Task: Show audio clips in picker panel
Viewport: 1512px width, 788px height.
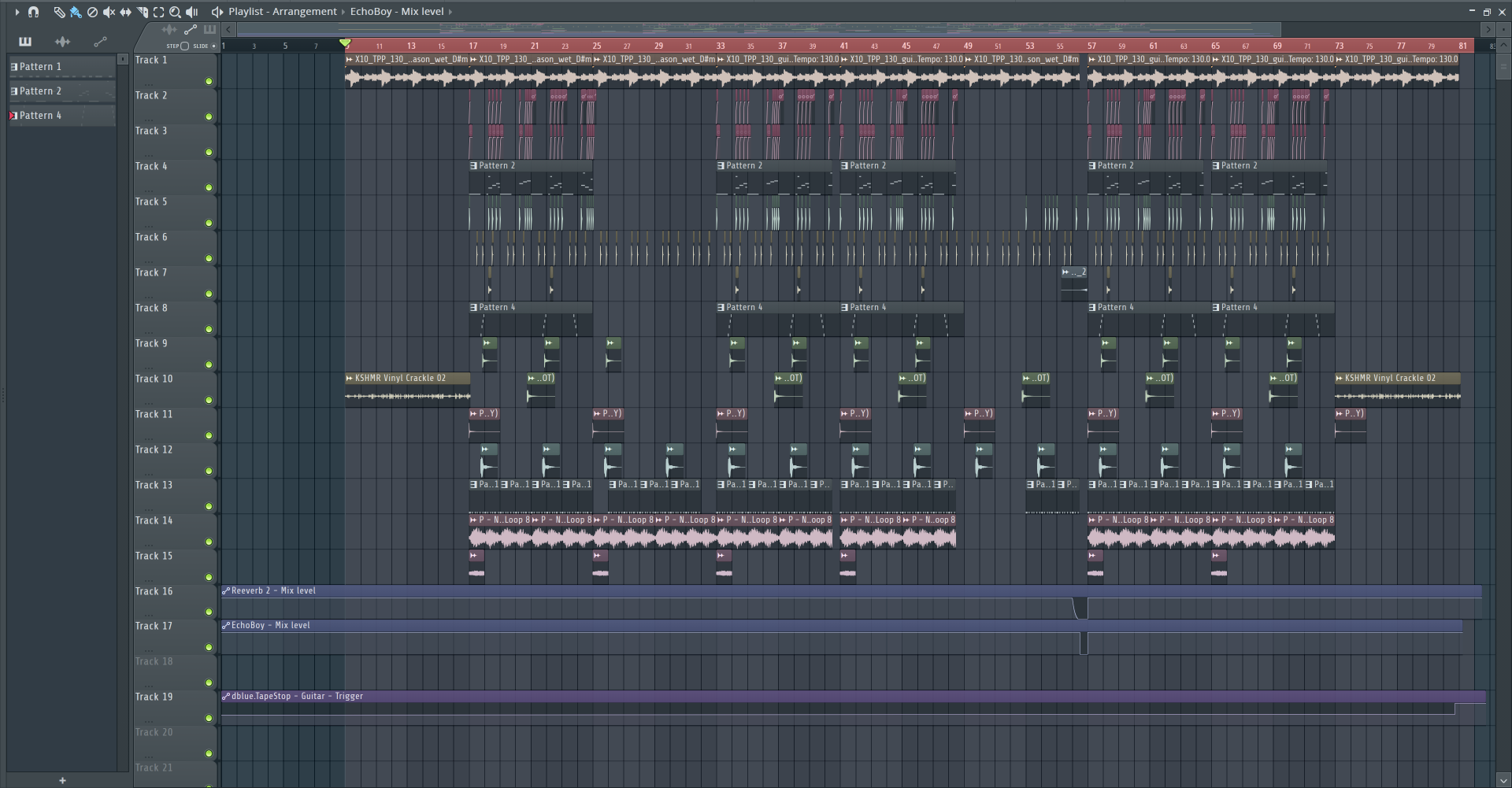Action: coord(62,42)
